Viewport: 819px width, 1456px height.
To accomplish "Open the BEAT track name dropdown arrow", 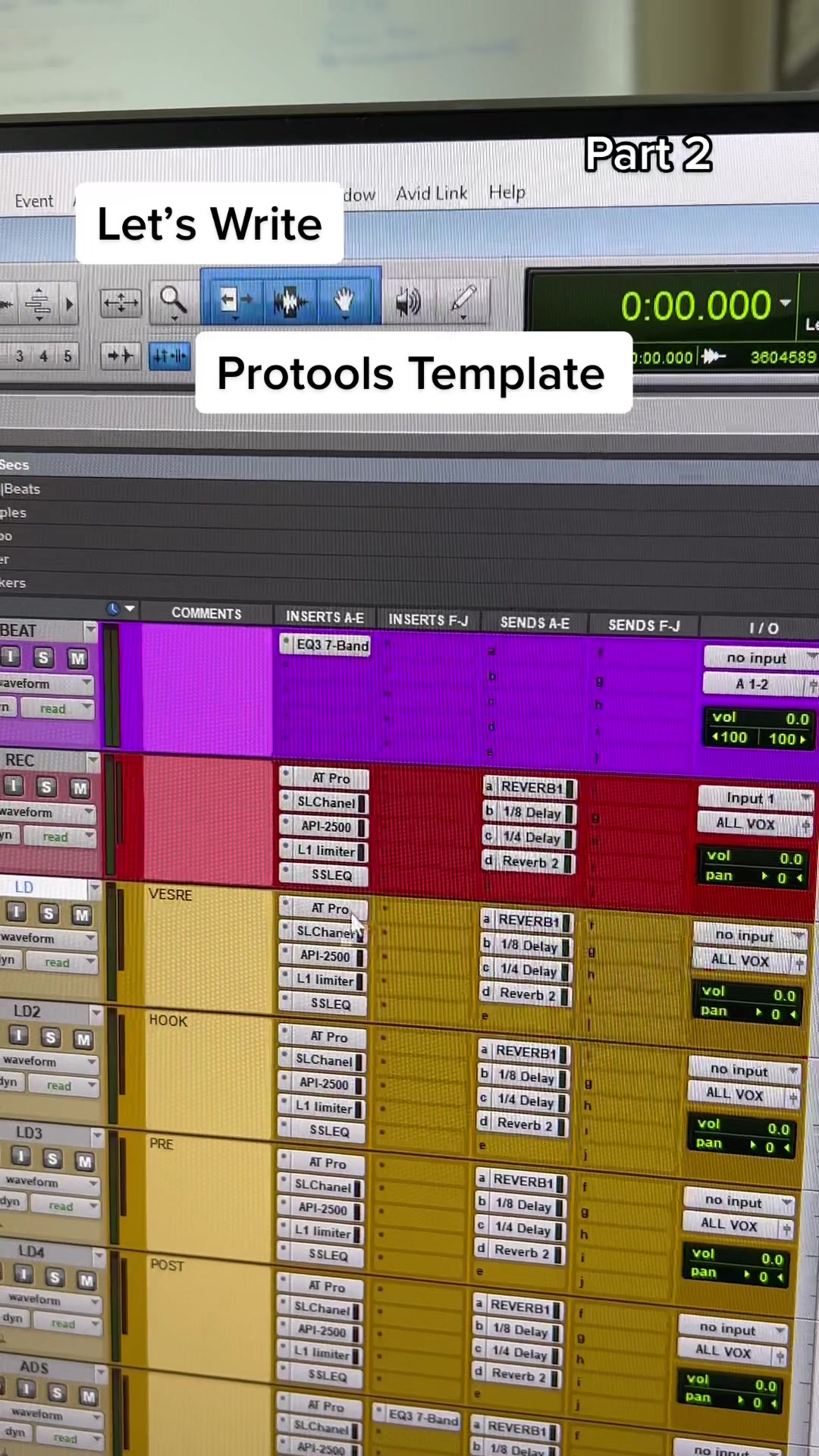I will pos(91,630).
